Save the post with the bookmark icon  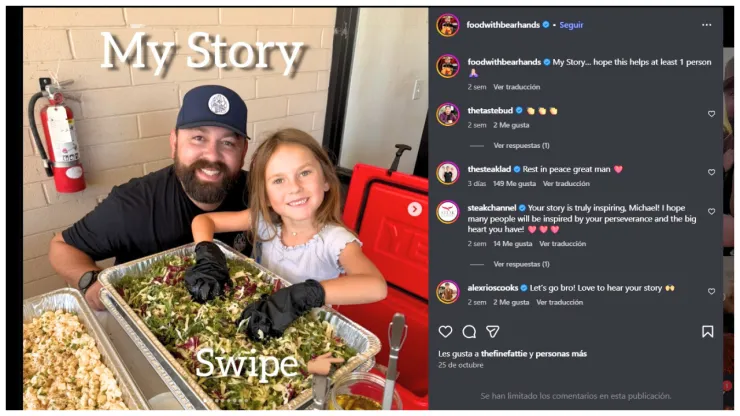[x=707, y=331]
